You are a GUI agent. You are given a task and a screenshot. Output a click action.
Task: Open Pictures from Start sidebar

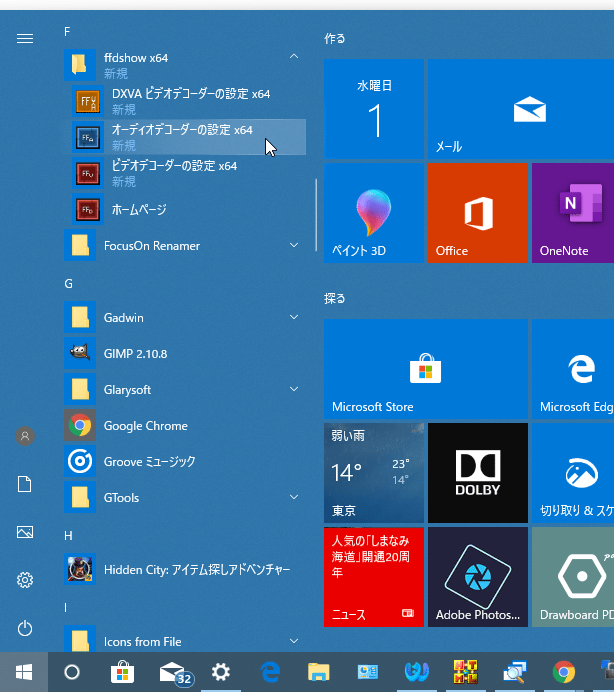tap(25, 532)
